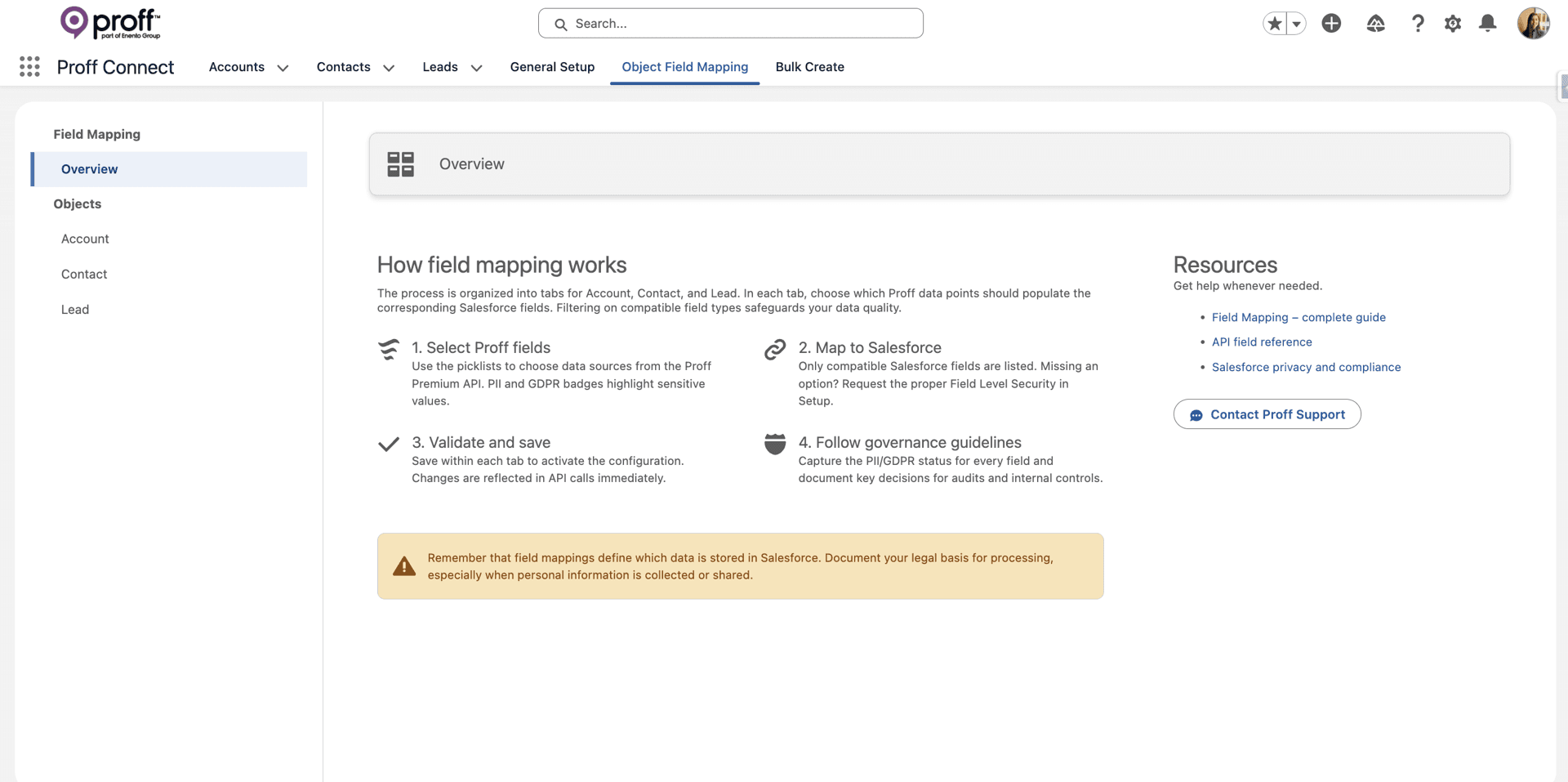The height and width of the screenshot is (782, 1568).
Task: Click the Proff logo
Action: click(110, 22)
